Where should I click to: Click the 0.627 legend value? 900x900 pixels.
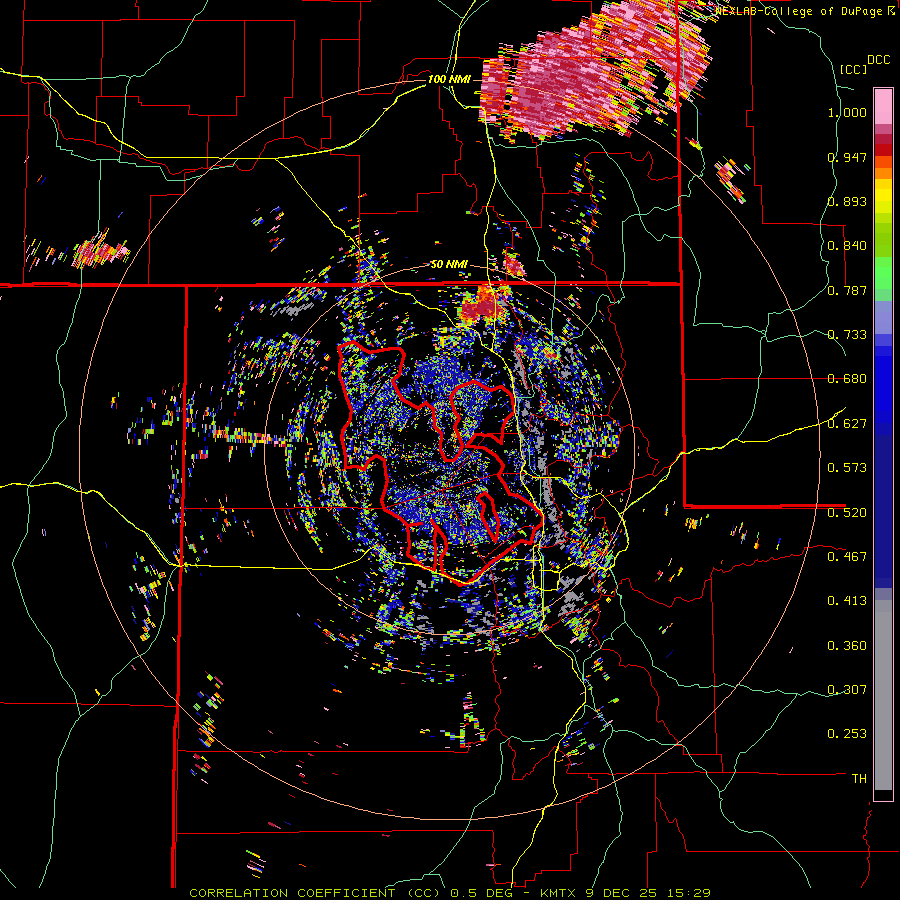click(847, 424)
